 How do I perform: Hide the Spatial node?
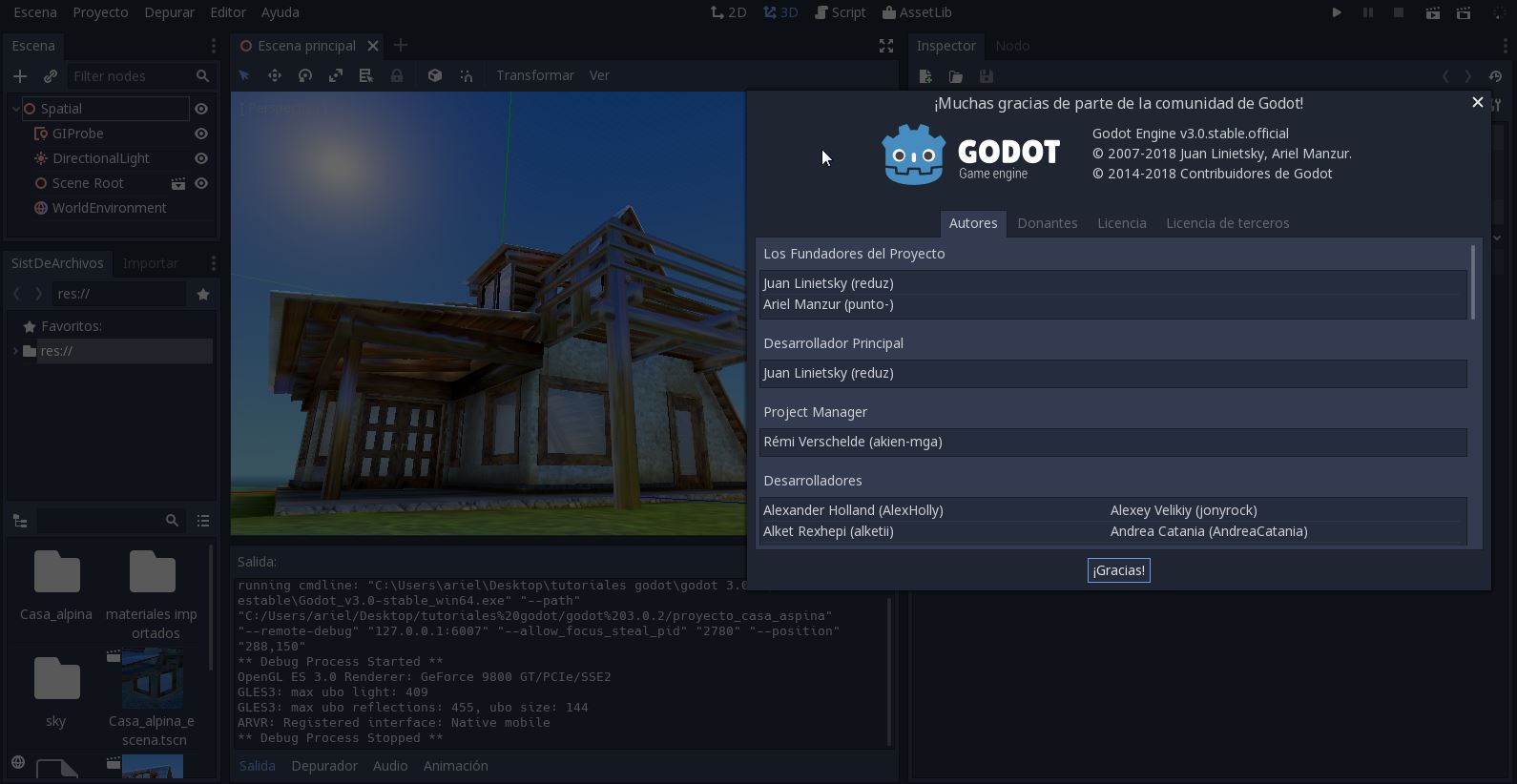(x=201, y=109)
